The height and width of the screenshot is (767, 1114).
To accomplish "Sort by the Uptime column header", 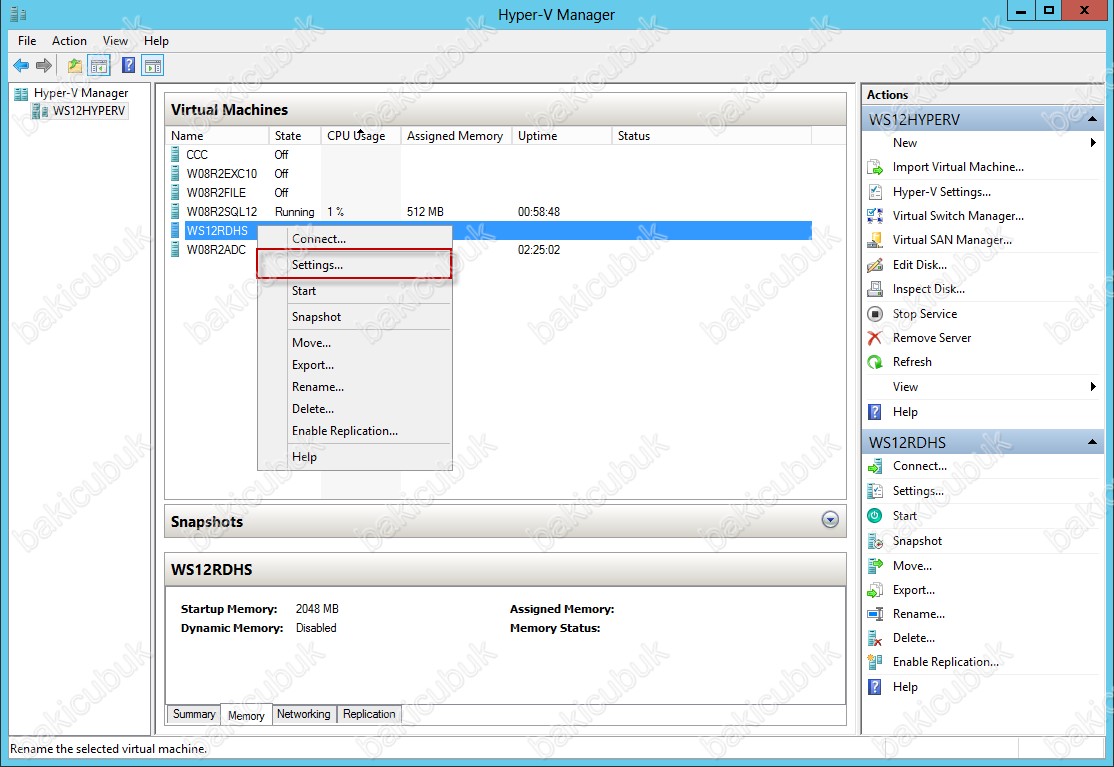I will 561,136.
